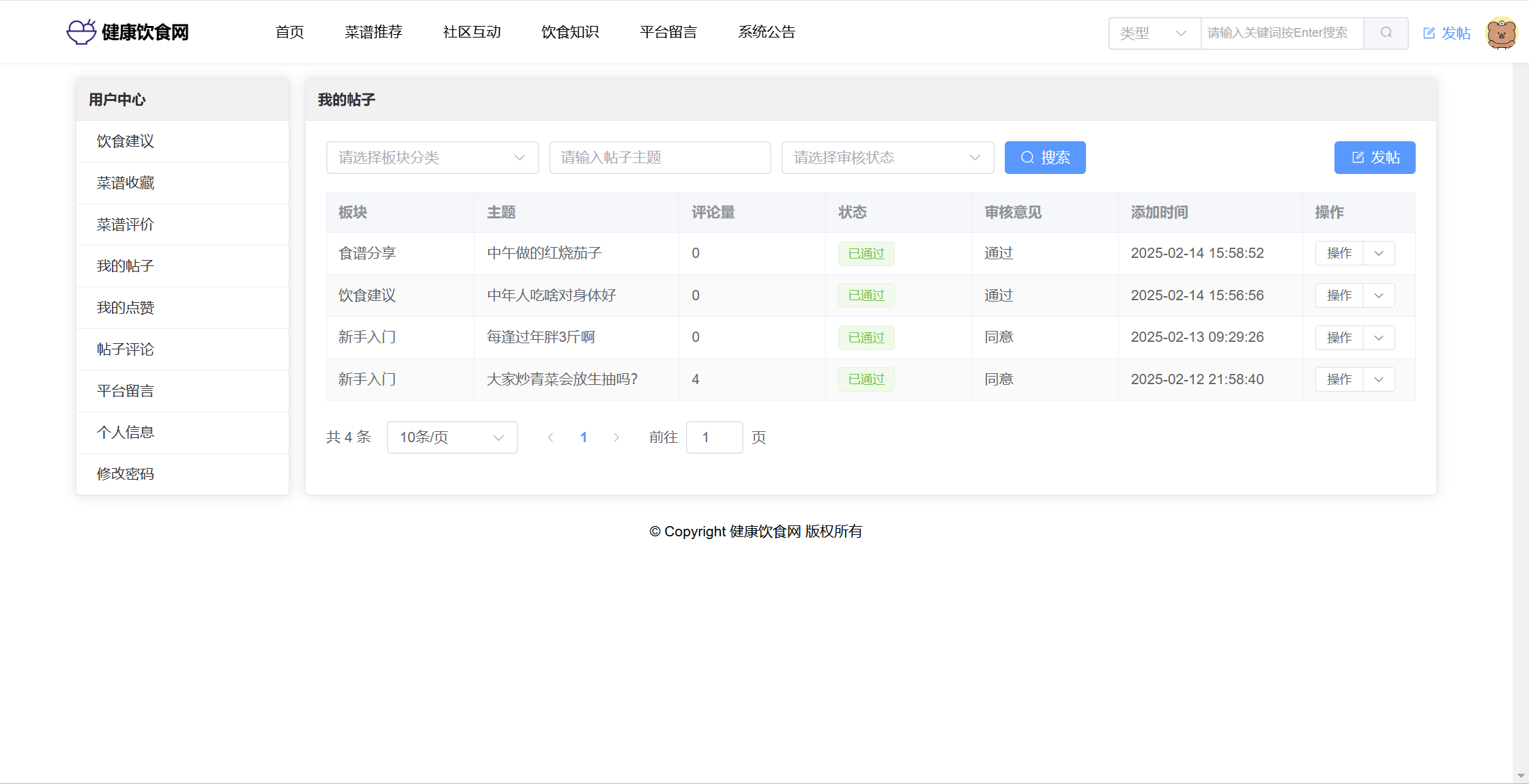Click the scrollbar down arrow
1529x784 pixels.
pos(1521,776)
